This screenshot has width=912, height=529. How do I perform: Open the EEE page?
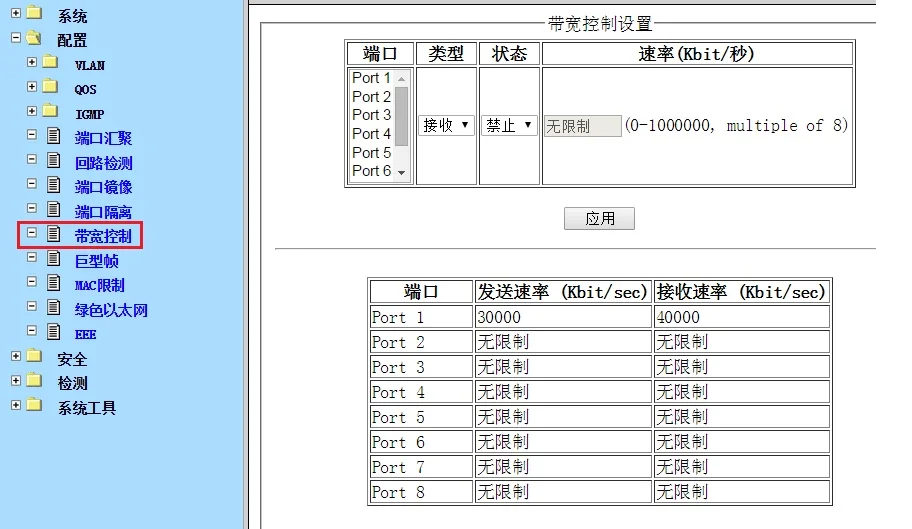(86, 335)
